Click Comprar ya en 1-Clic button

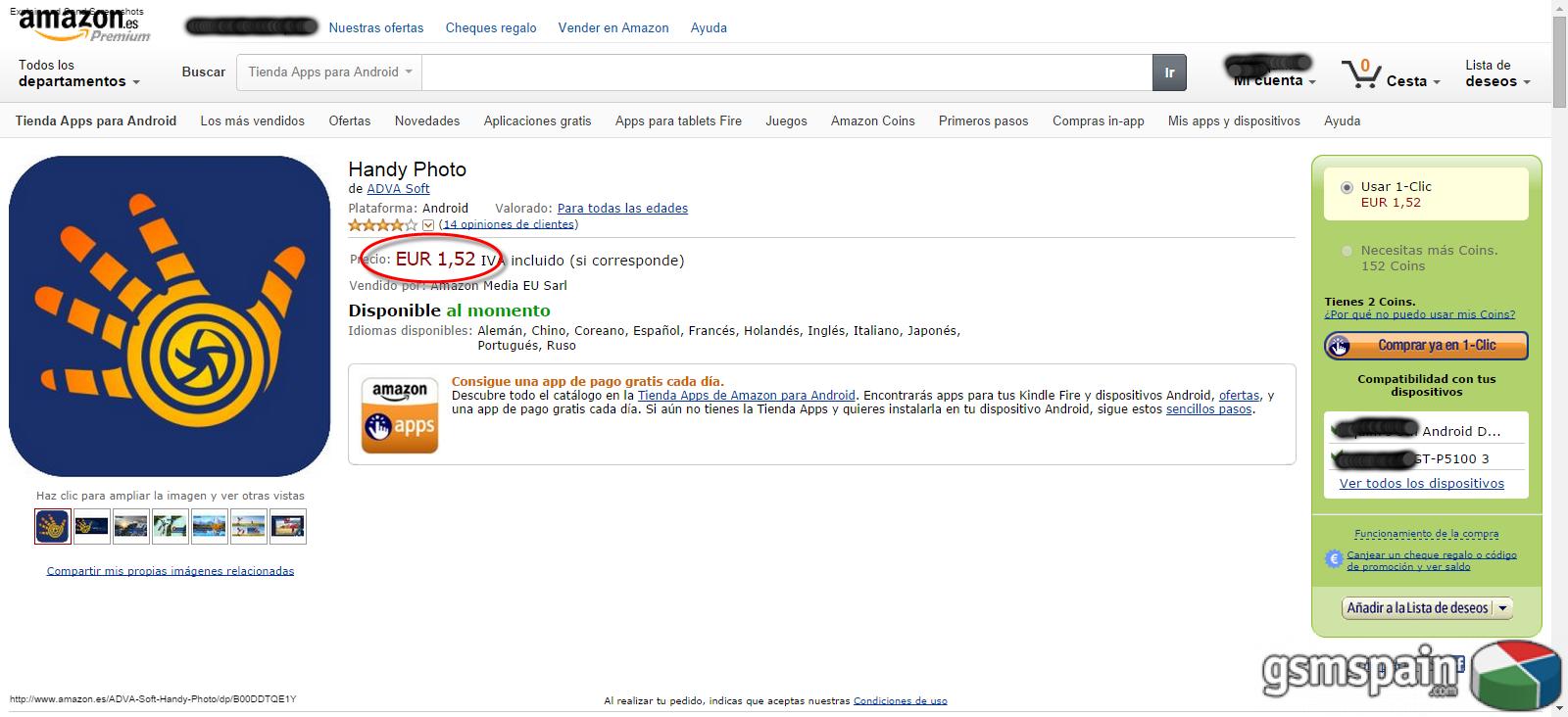tap(1426, 345)
